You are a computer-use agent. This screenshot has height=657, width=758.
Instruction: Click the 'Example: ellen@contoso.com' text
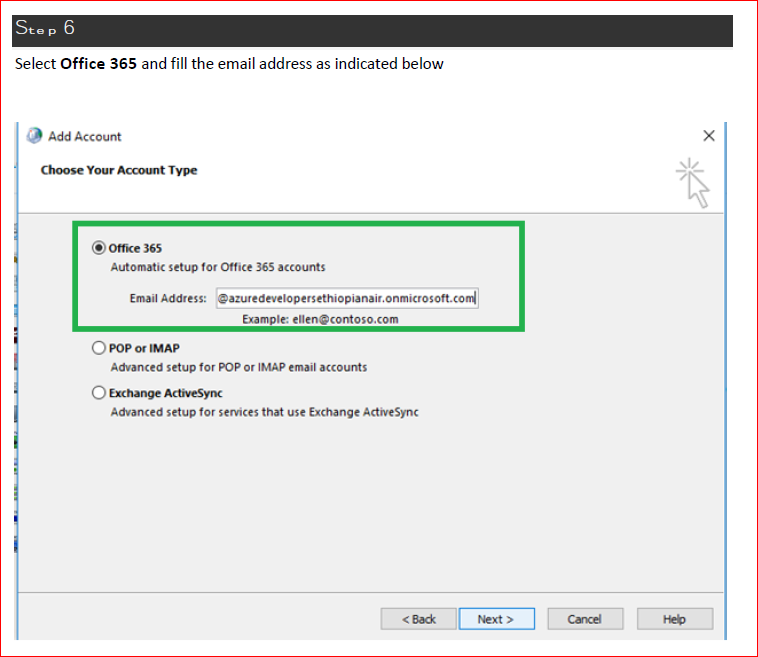point(320,320)
